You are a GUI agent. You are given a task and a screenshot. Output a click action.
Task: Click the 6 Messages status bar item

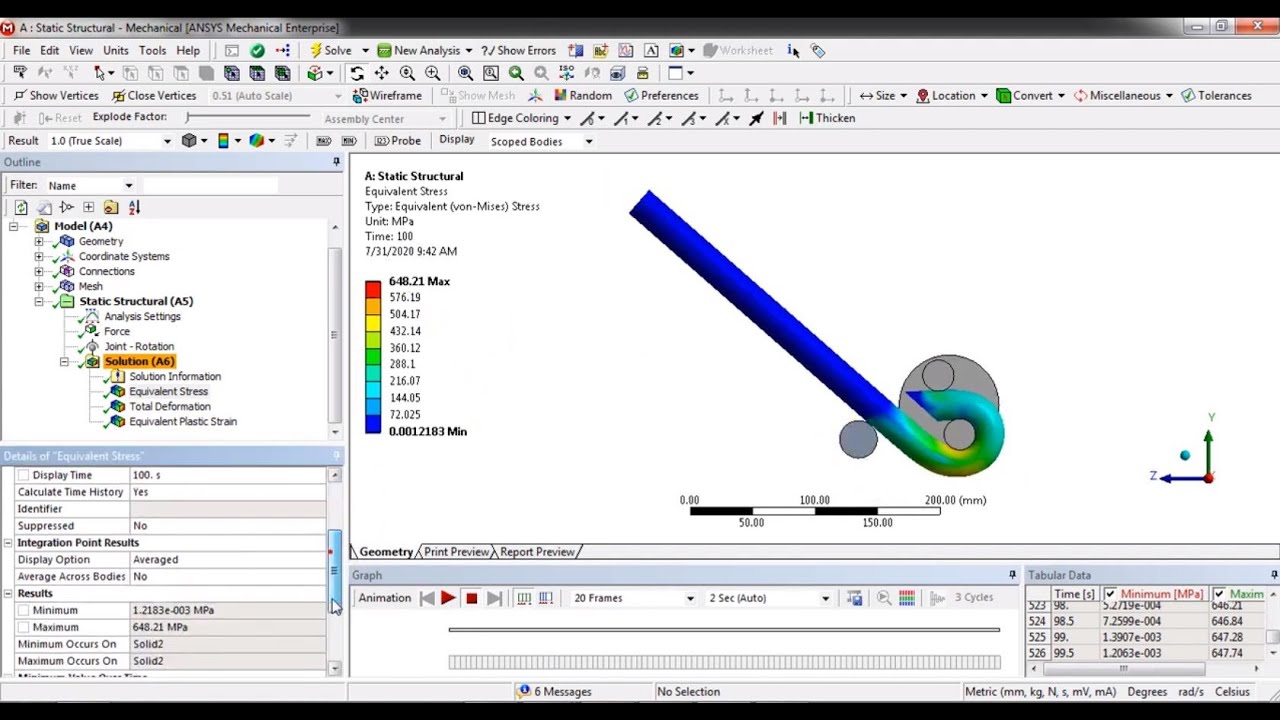(555, 691)
